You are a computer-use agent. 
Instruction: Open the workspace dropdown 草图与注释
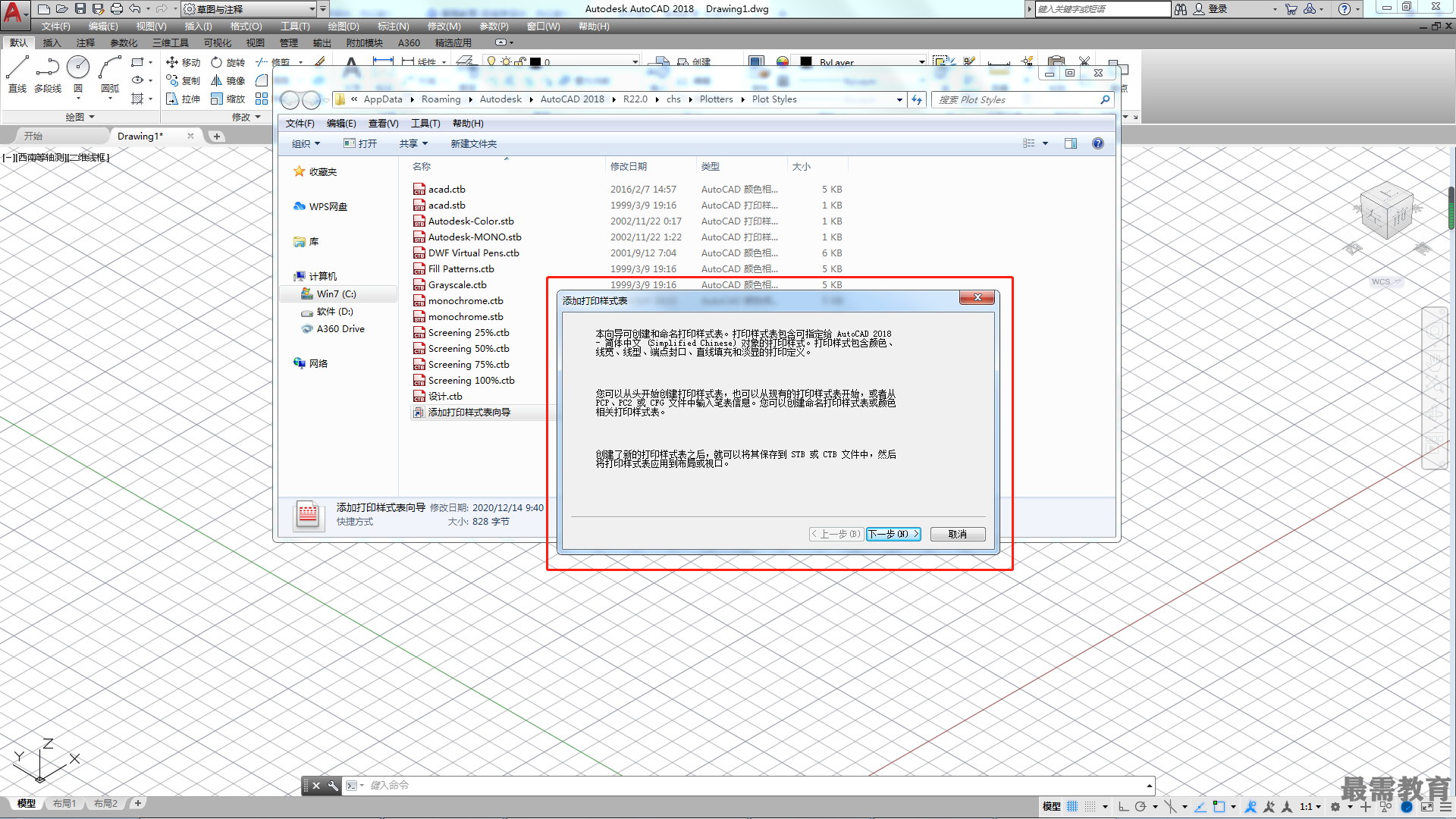[250, 9]
